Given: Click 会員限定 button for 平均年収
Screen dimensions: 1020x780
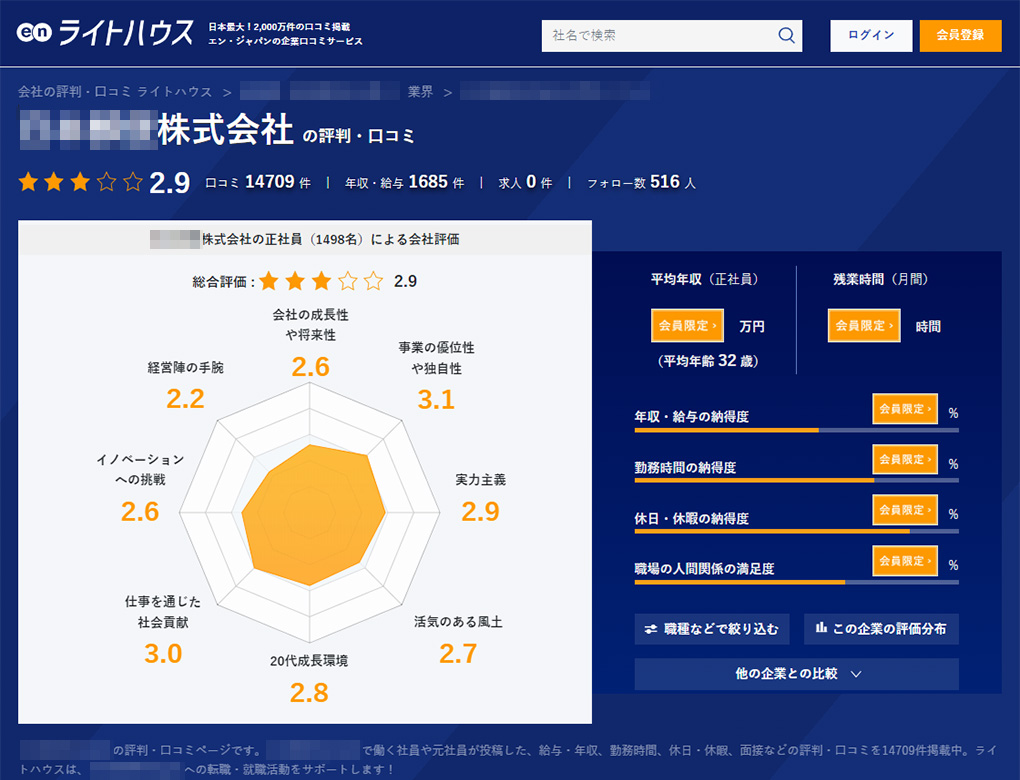Looking at the screenshot, I should (x=687, y=326).
